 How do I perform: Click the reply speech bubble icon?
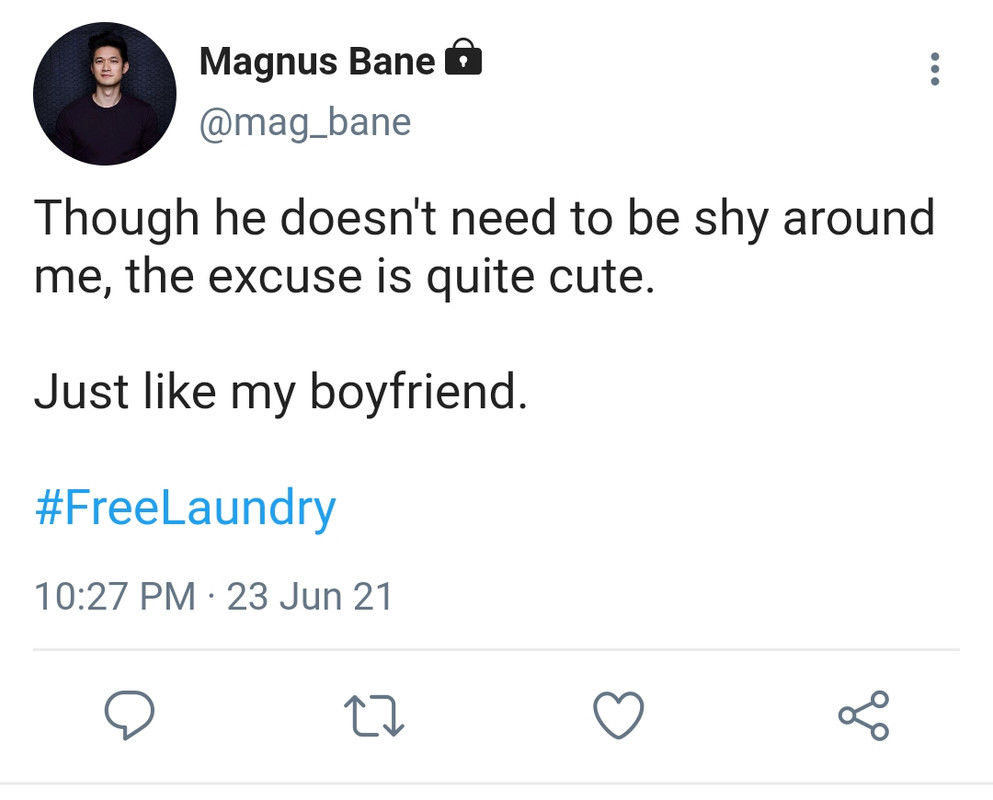130,714
